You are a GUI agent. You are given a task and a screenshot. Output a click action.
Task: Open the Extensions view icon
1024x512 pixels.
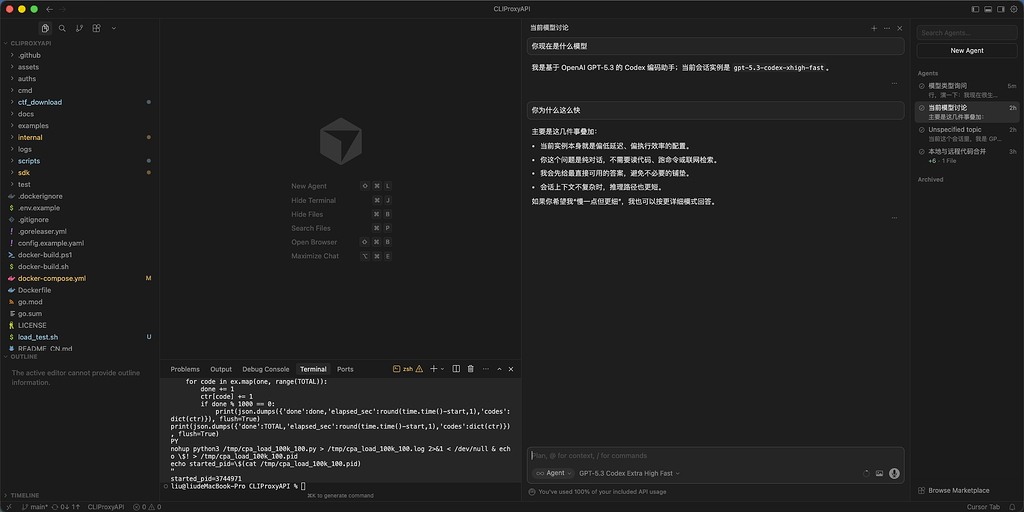point(97,28)
